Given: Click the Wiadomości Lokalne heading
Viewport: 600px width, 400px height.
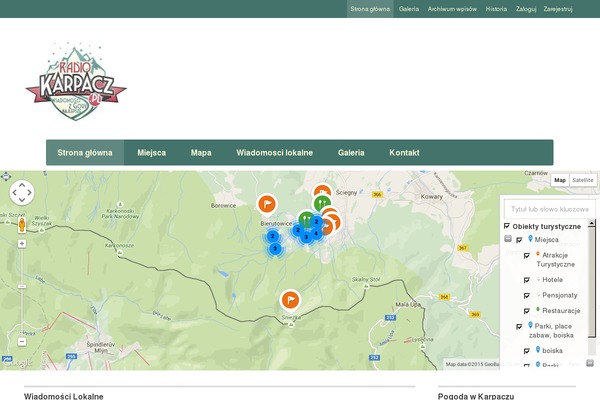Looking at the screenshot, I should (x=64, y=396).
